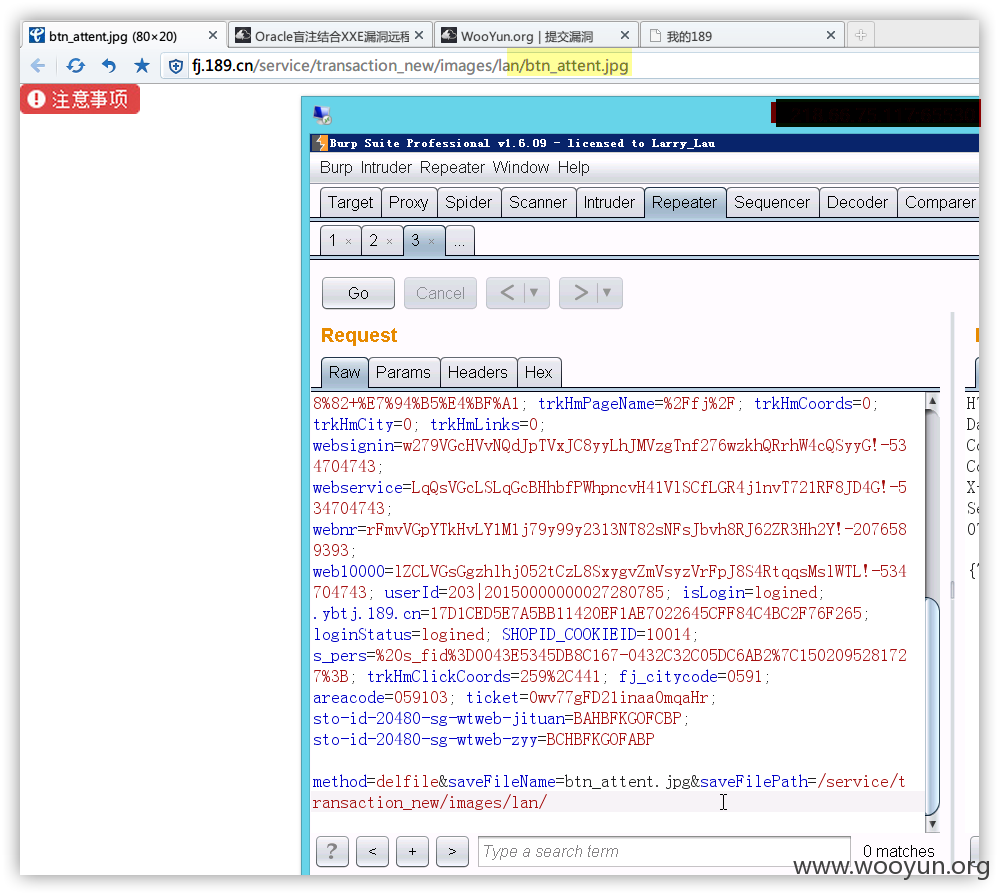
Task: Open the Burp menu
Action: pyautogui.click(x=336, y=168)
